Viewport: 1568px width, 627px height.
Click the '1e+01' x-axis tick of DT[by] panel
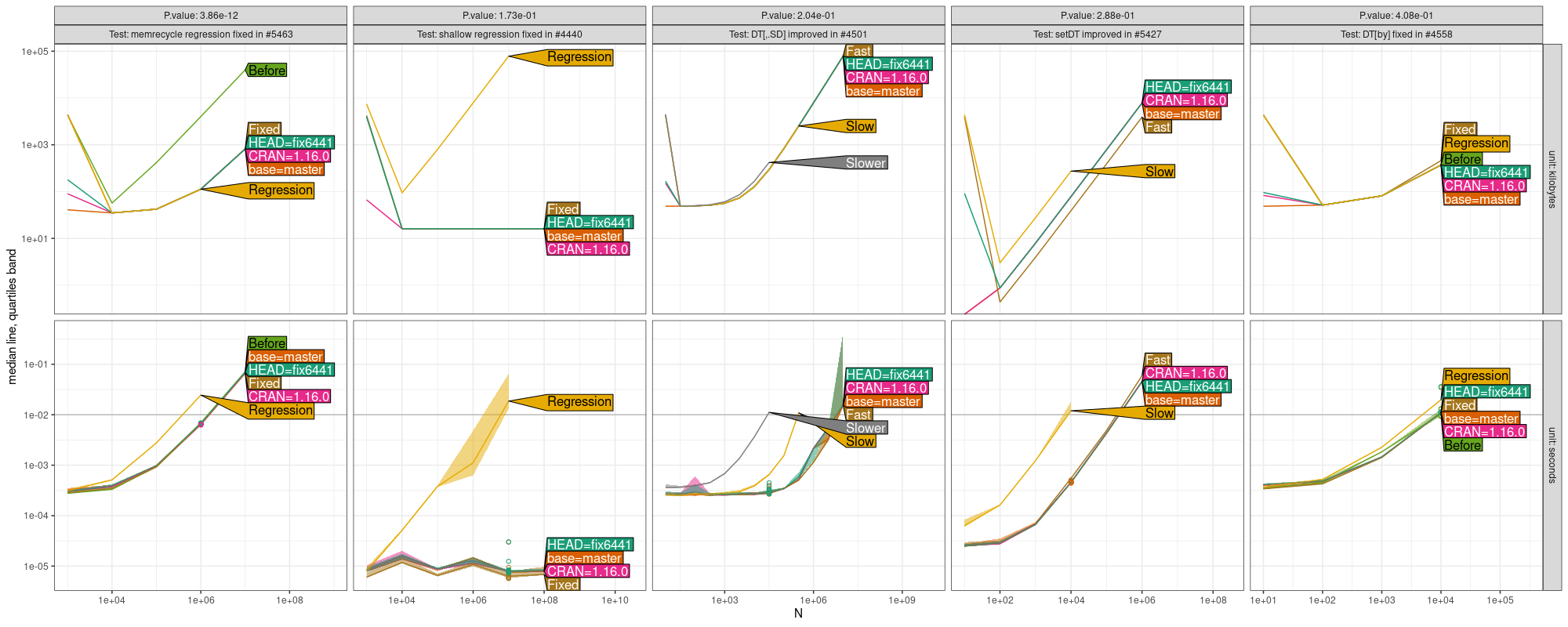(1263, 600)
